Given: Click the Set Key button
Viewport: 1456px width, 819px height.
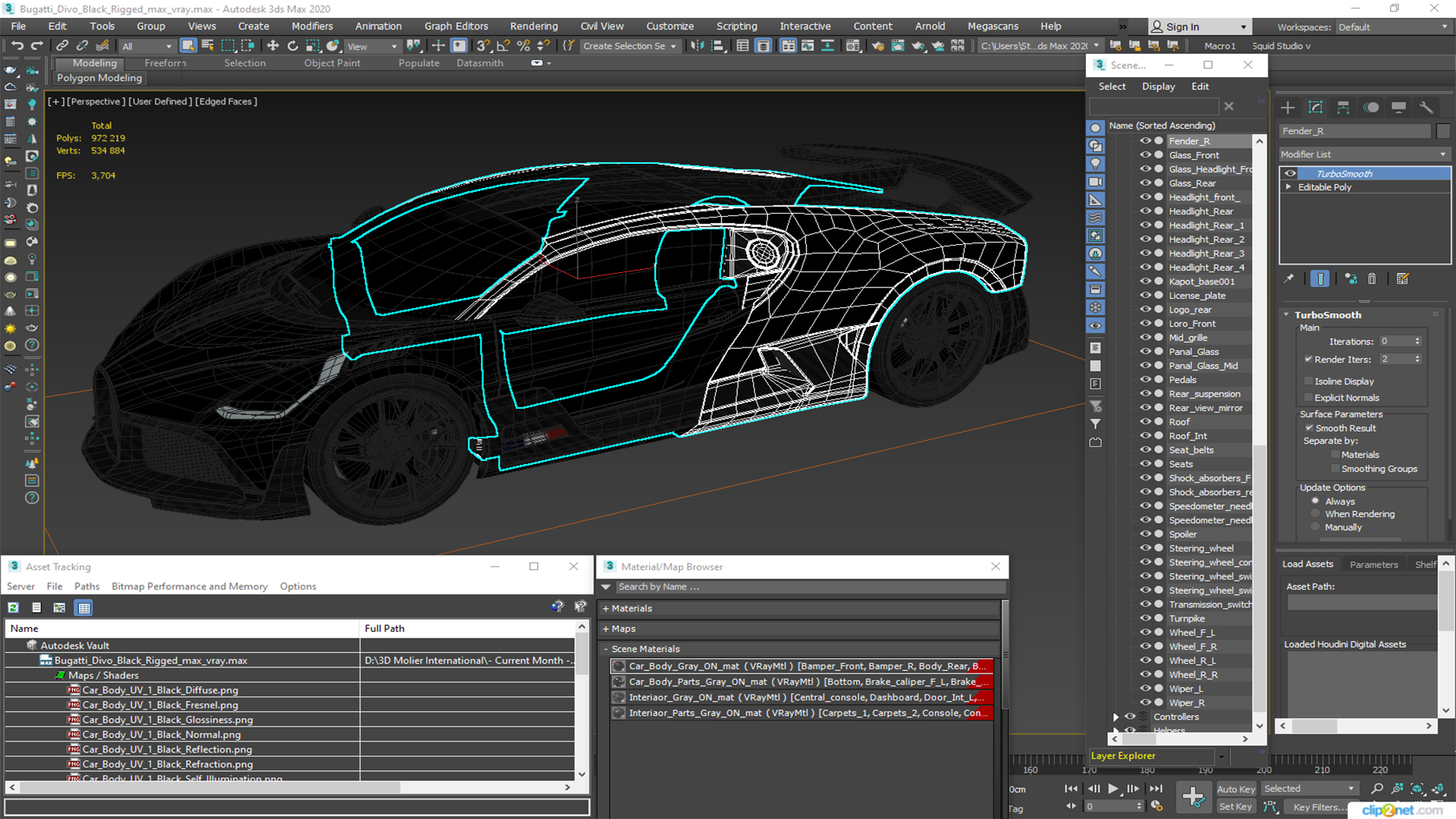Looking at the screenshot, I should pos(1235,806).
